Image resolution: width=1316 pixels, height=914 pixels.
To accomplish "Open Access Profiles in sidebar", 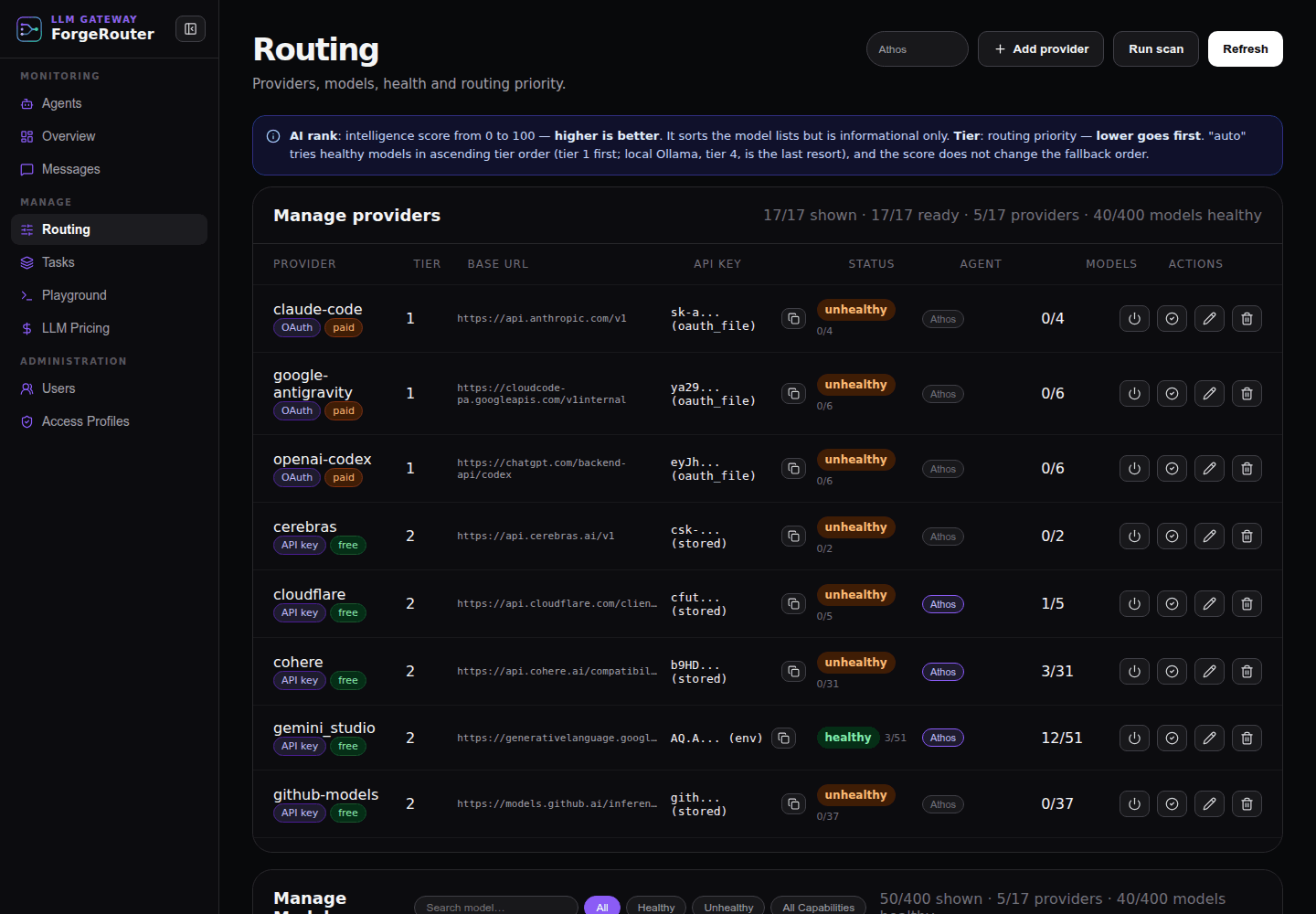I will tap(109, 421).
